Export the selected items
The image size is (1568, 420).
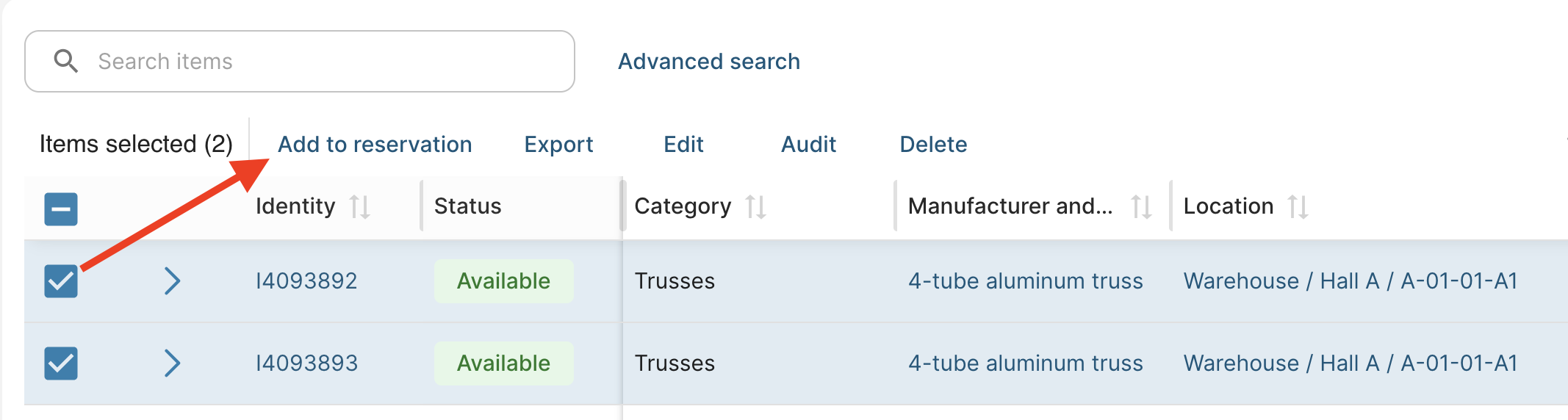(558, 145)
